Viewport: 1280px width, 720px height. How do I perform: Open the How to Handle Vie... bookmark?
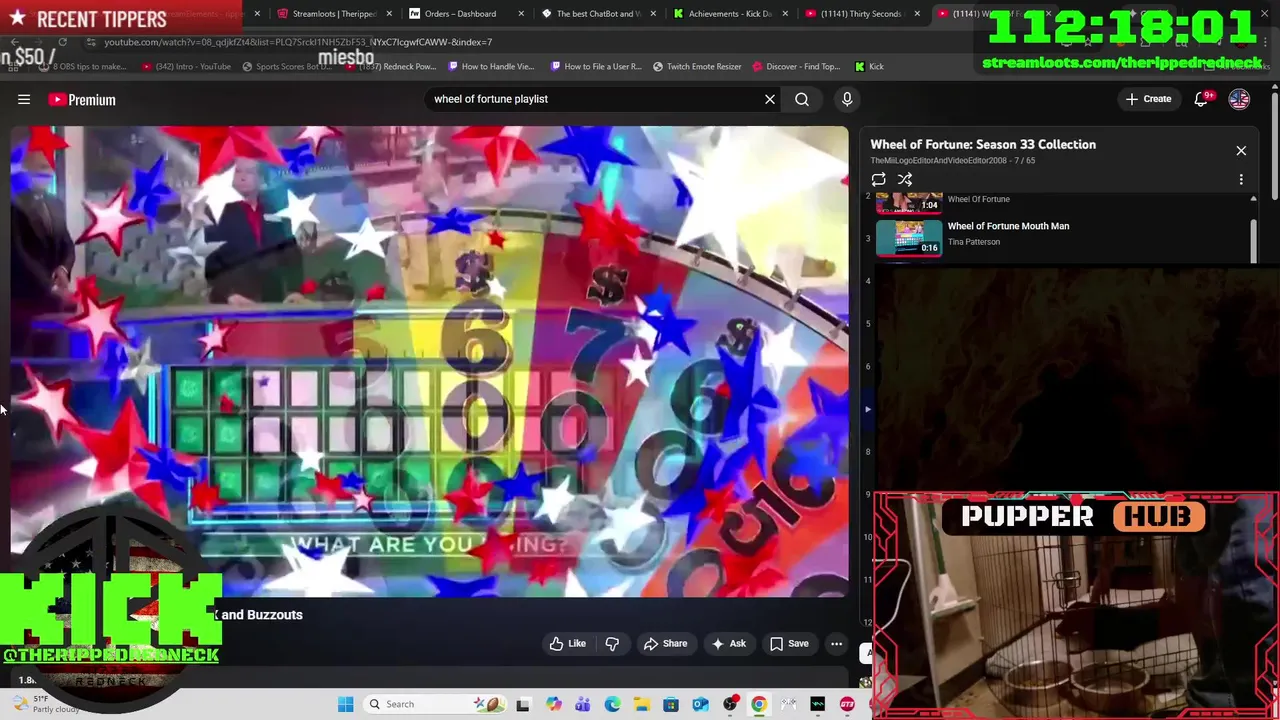click(x=491, y=66)
